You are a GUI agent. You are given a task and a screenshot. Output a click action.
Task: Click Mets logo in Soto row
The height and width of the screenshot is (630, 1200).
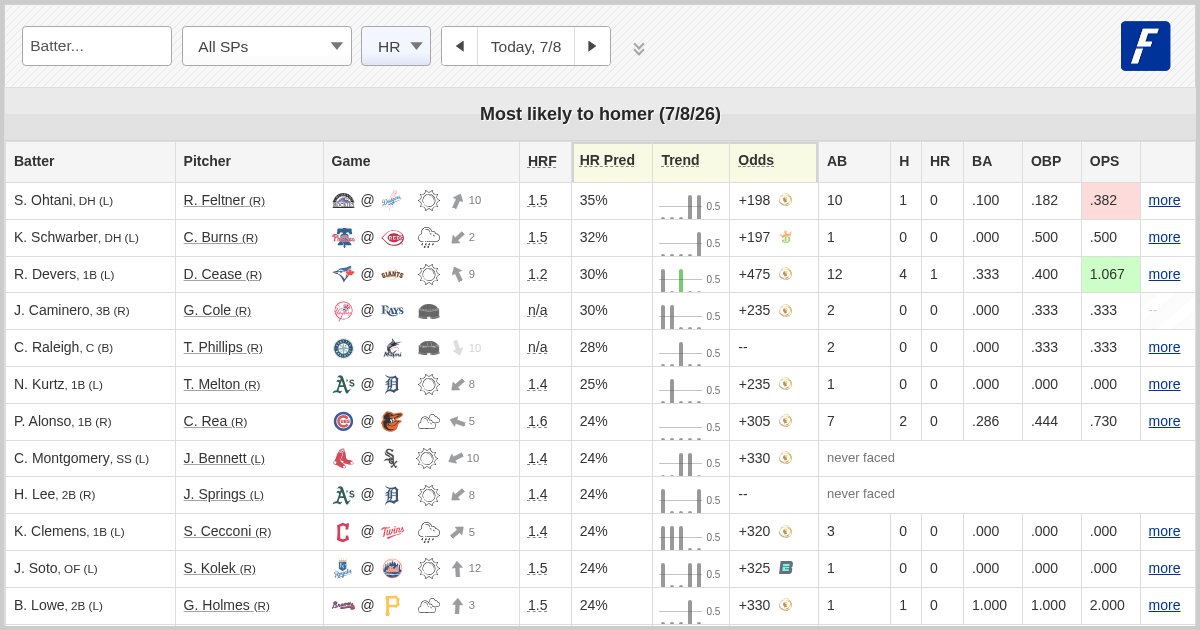pyautogui.click(x=392, y=568)
